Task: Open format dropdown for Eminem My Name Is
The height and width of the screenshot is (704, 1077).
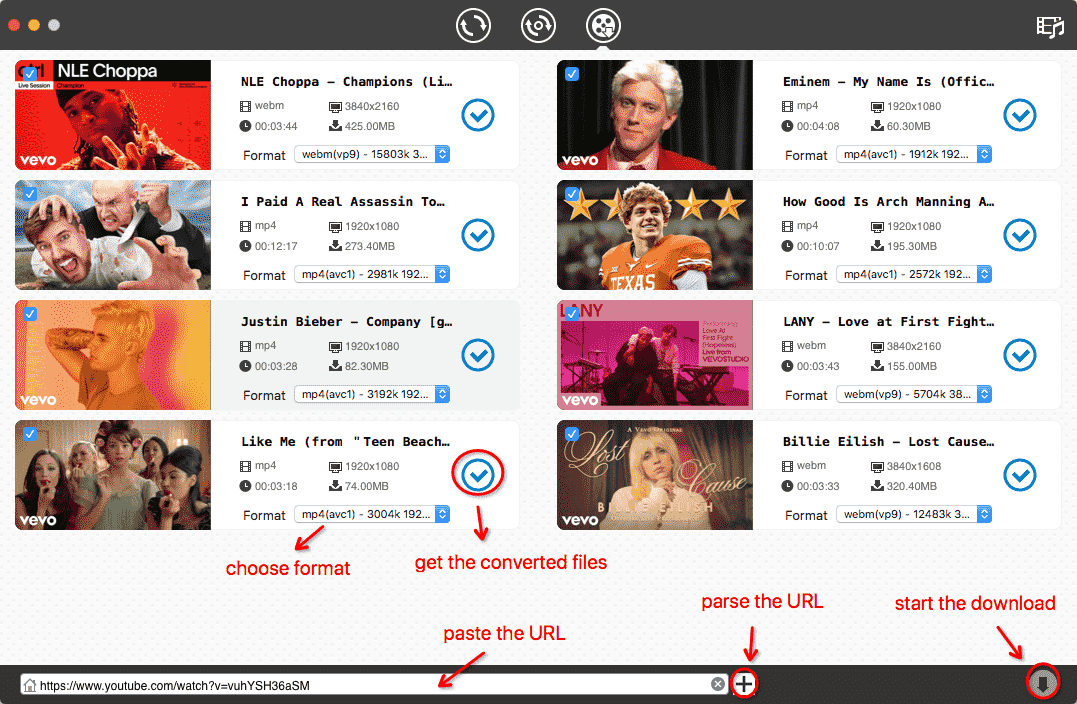Action: [x=914, y=155]
